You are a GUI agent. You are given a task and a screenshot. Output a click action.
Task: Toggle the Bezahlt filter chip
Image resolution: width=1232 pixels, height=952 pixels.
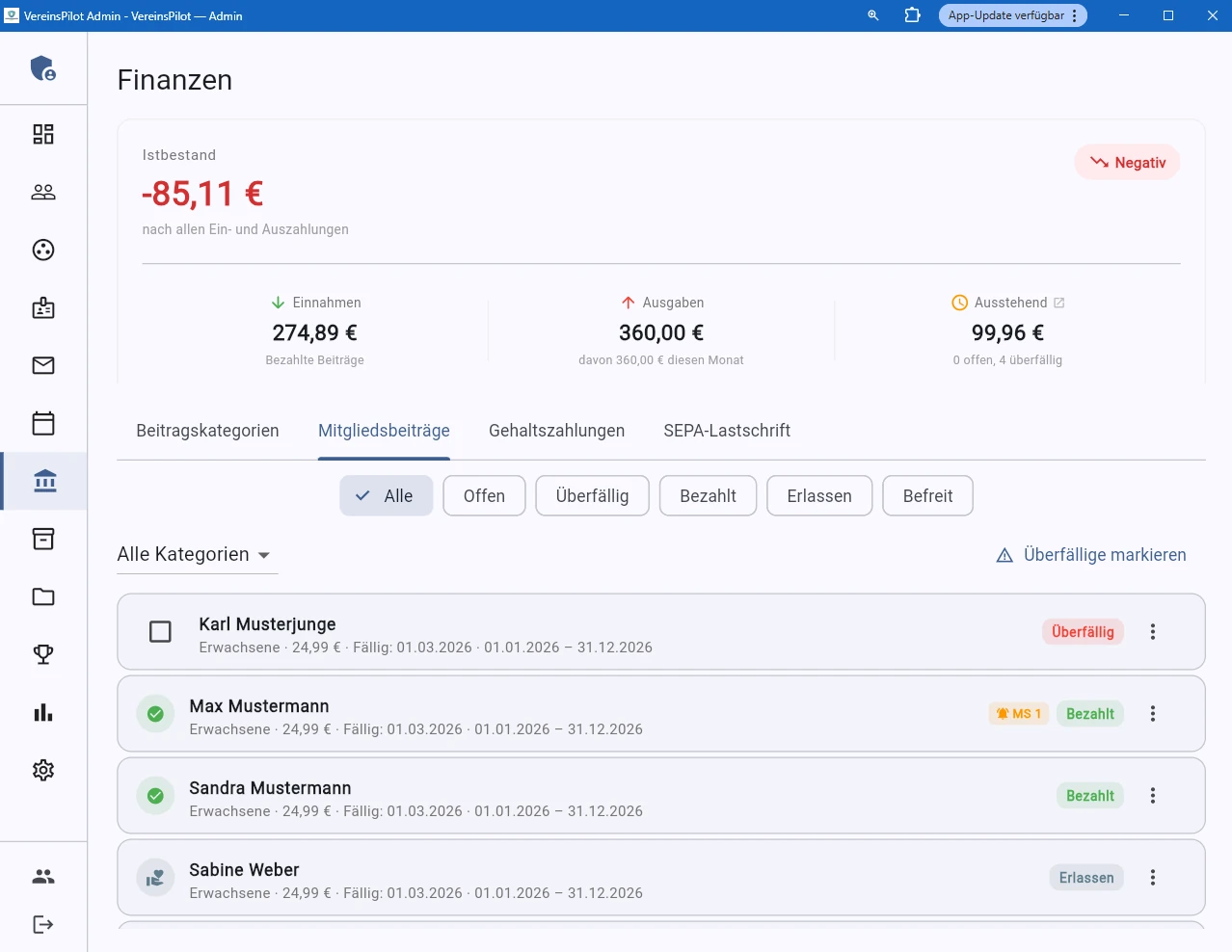[x=708, y=495]
